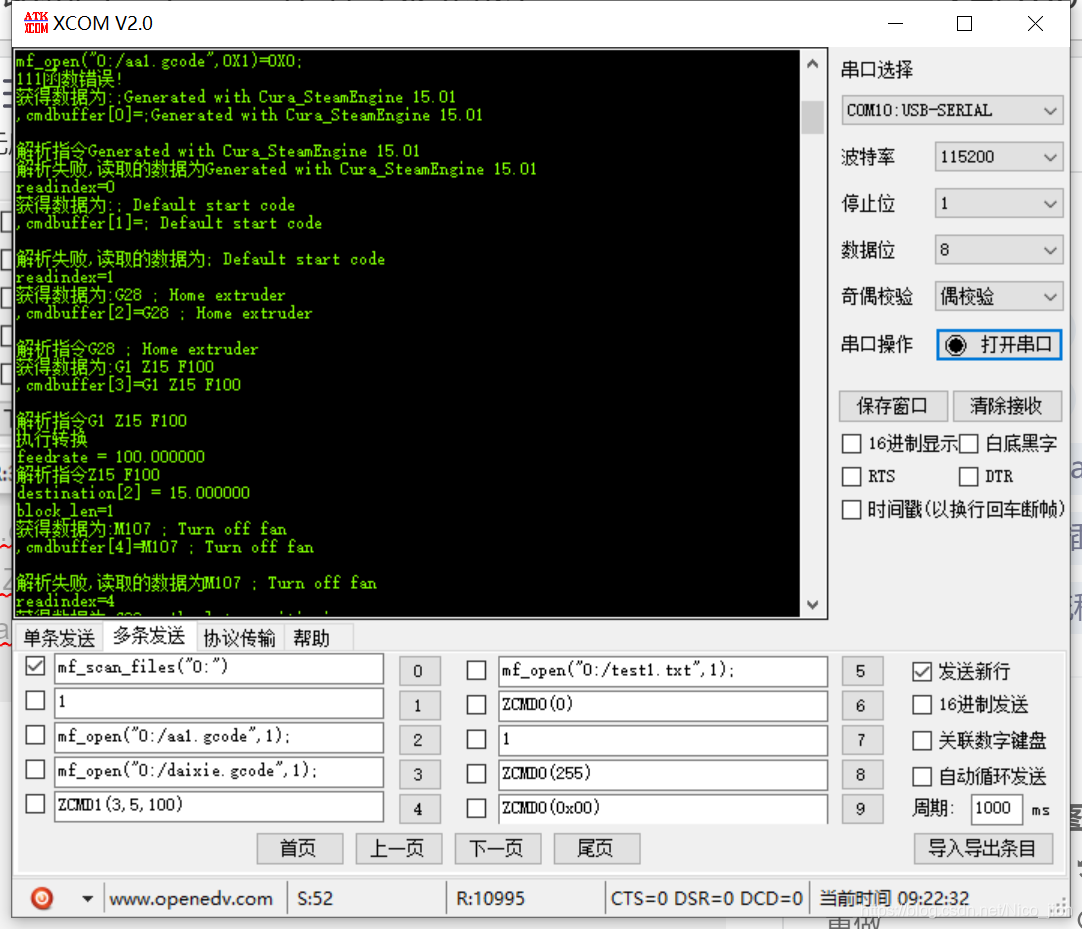This screenshot has height=929, width=1082.
Task: Click the R:10995 received counter
Action: [491, 899]
